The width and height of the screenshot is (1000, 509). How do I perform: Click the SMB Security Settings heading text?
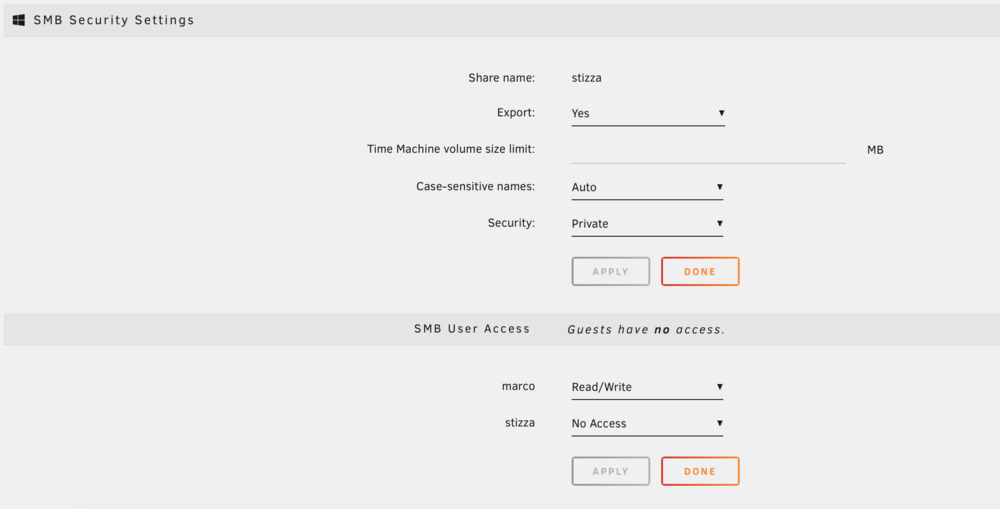coord(114,20)
